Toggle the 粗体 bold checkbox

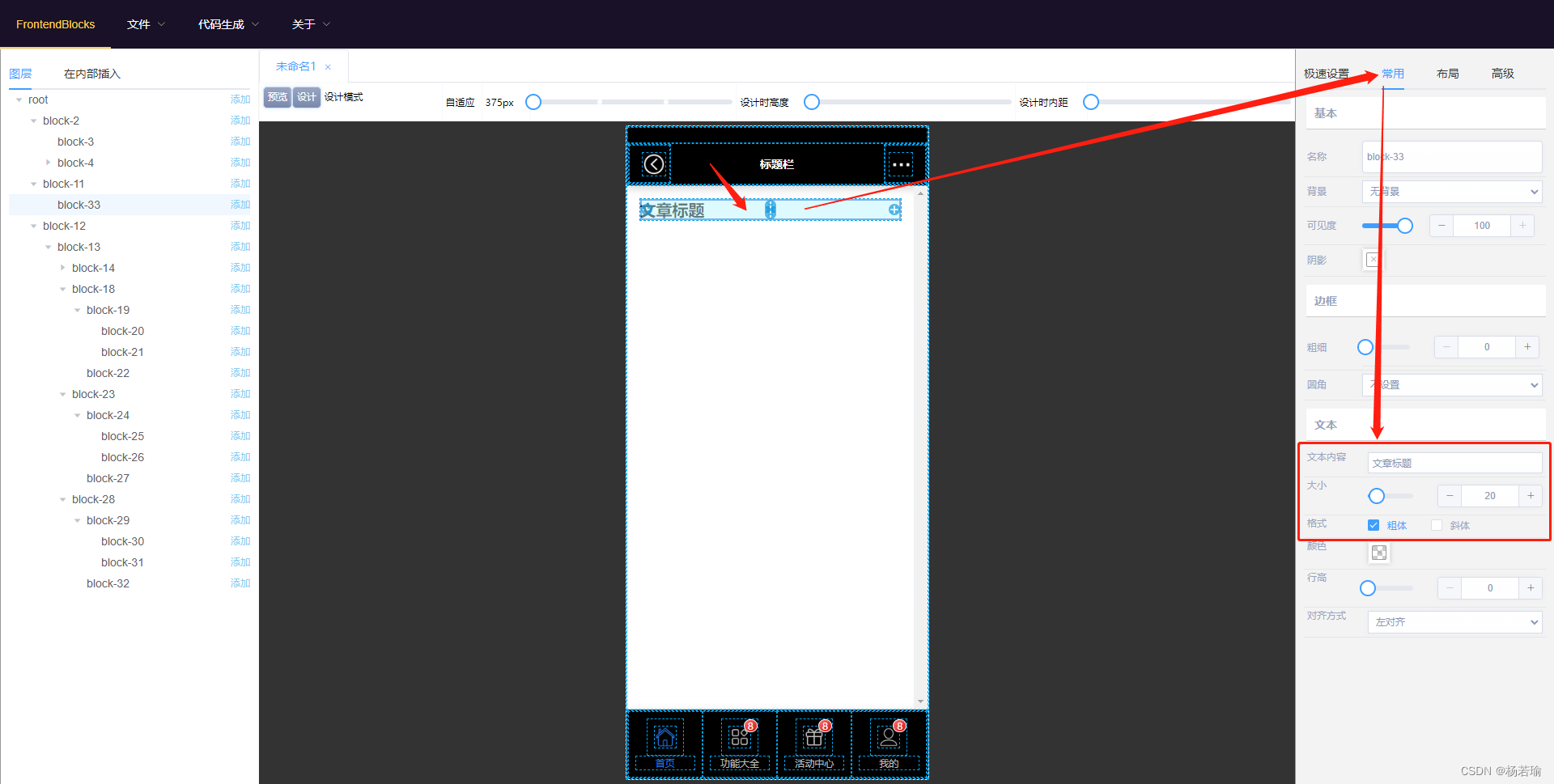[1374, 525]
